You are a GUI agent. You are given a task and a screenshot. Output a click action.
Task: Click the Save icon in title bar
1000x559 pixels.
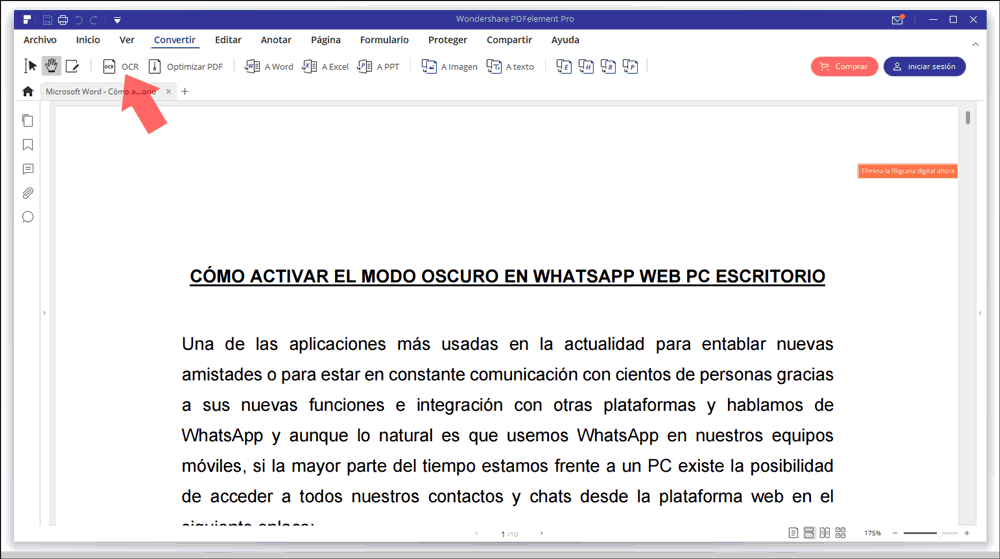pyautogui.click(x=47, y=20)
